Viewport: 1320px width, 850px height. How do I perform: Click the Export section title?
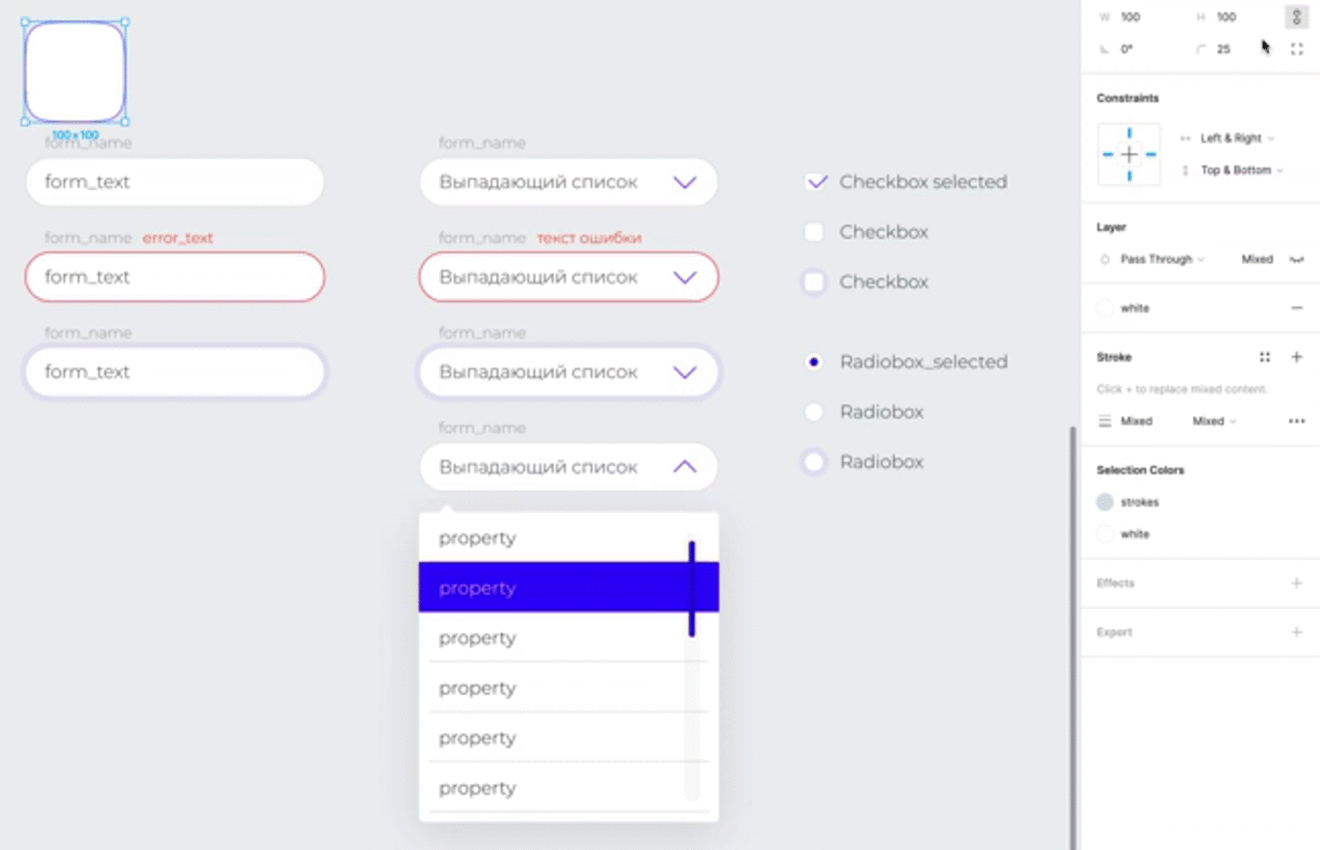tap(1114, 632)
